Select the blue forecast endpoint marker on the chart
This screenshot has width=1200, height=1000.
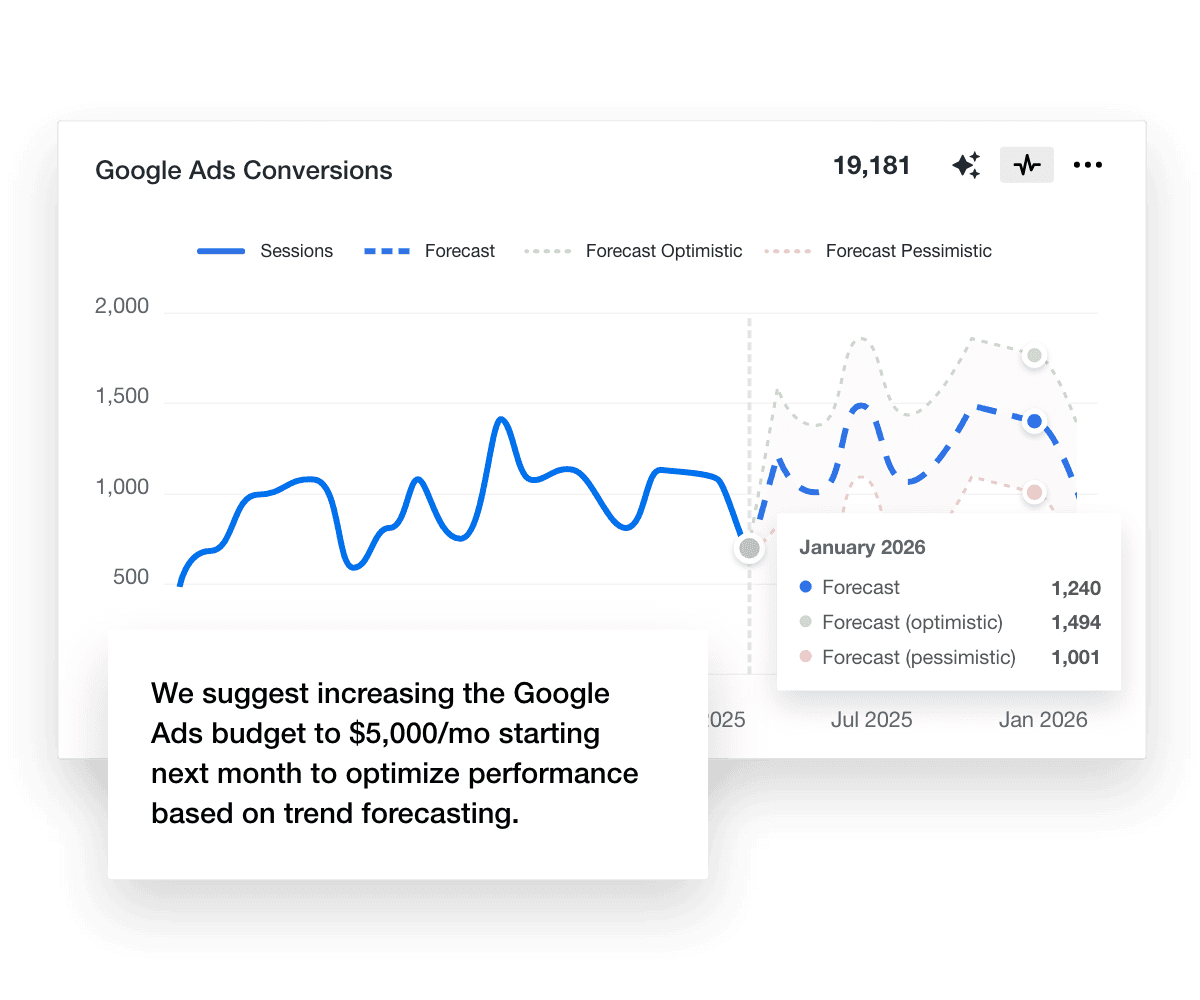coord(1034,421)
